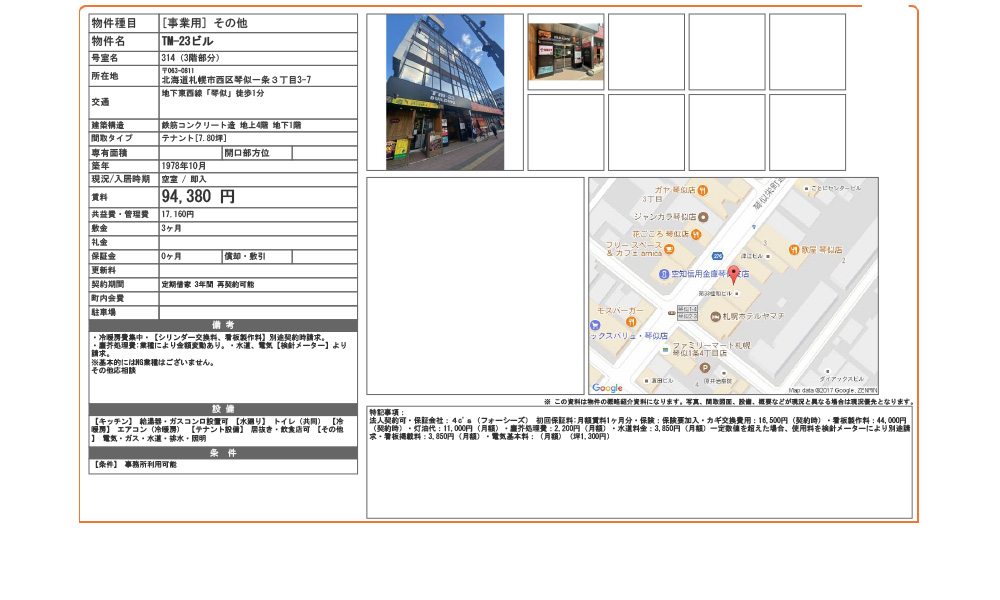Click the Google logo on the map
This screenshot has height=600, width=1000.
point(607,388)
